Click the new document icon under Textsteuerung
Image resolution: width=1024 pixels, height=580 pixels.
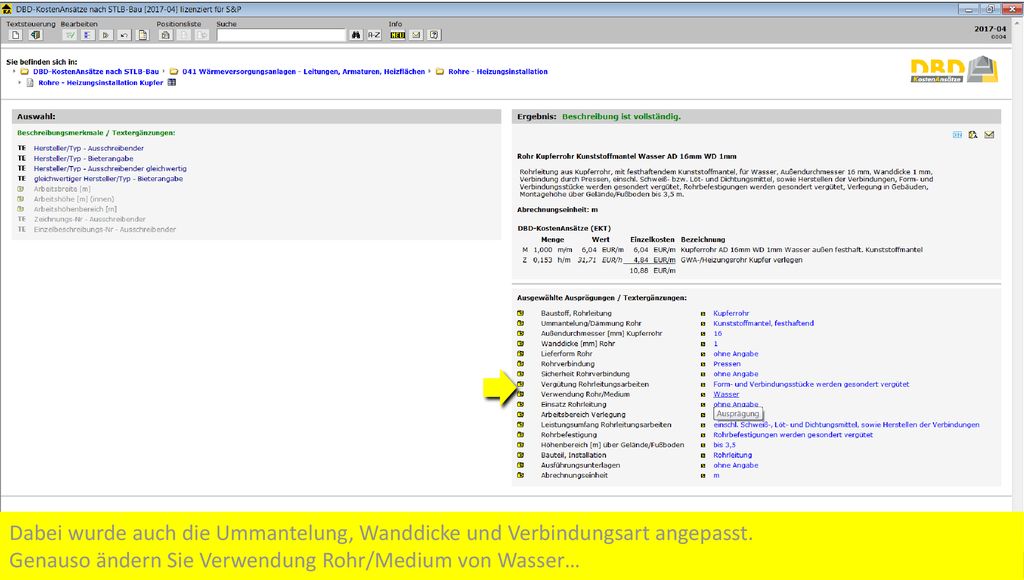[x=16, y=35]
